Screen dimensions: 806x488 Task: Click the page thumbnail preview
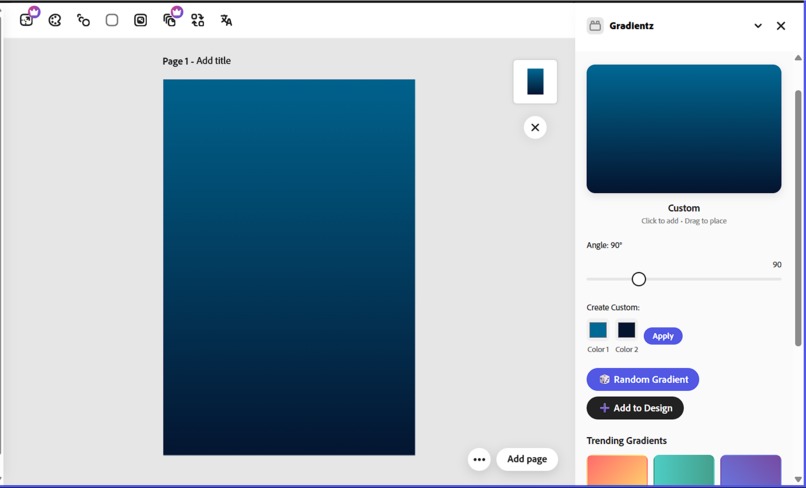[x=535, y=82]
